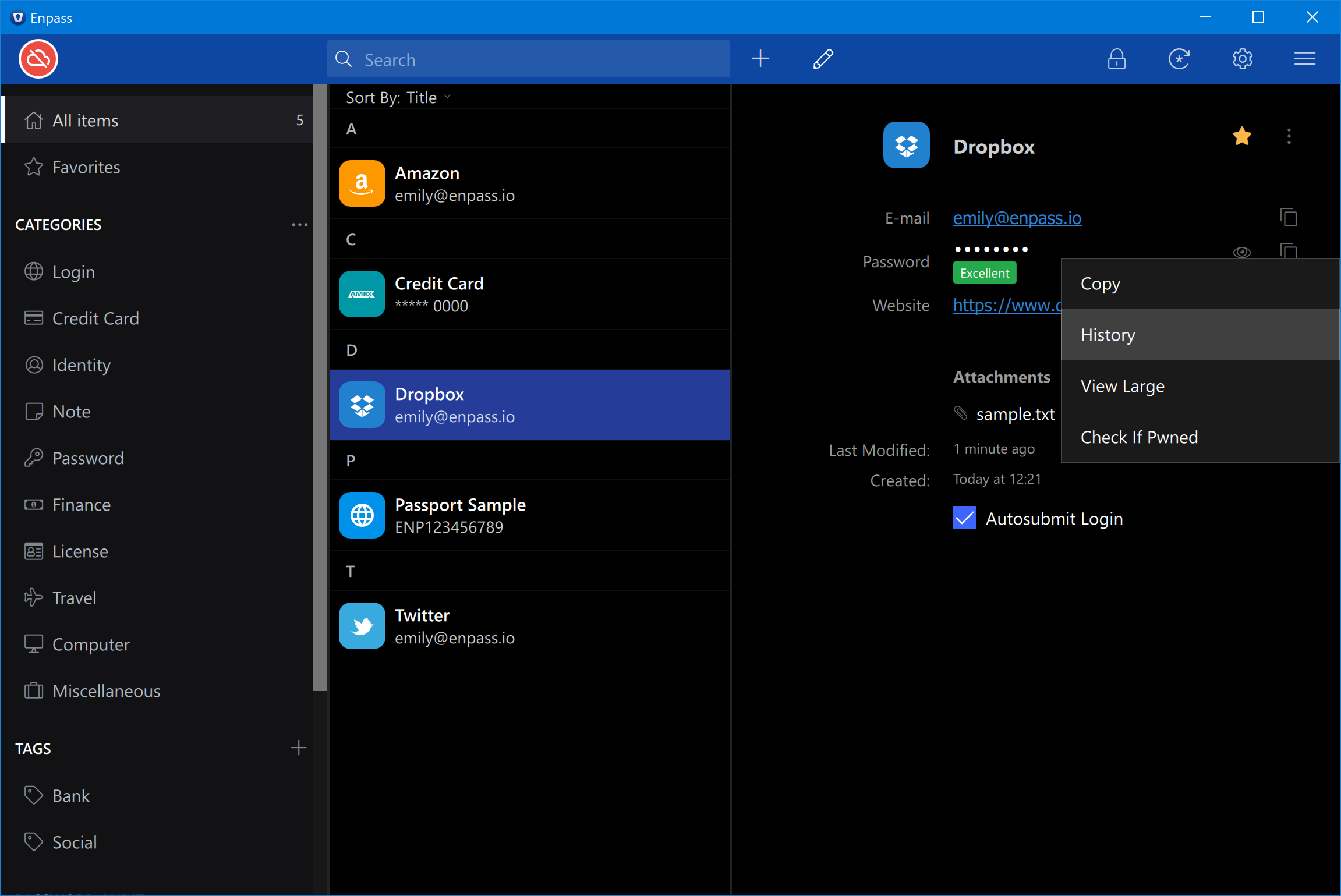The image size is (1341, 896).
Task: Click the AMEX Credit Card icon
Action: 362,294
